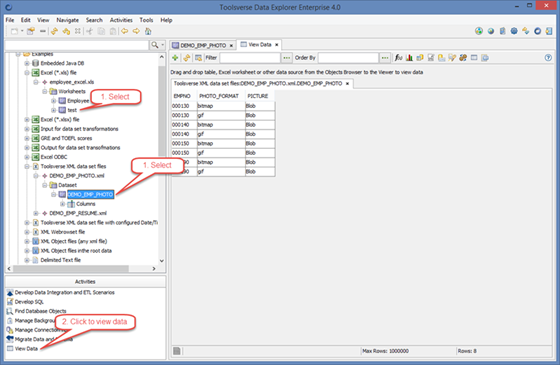The height and width of the screenshot is (365, 560).
Task: Open the Navigate menu
Action: pos(68,20)
